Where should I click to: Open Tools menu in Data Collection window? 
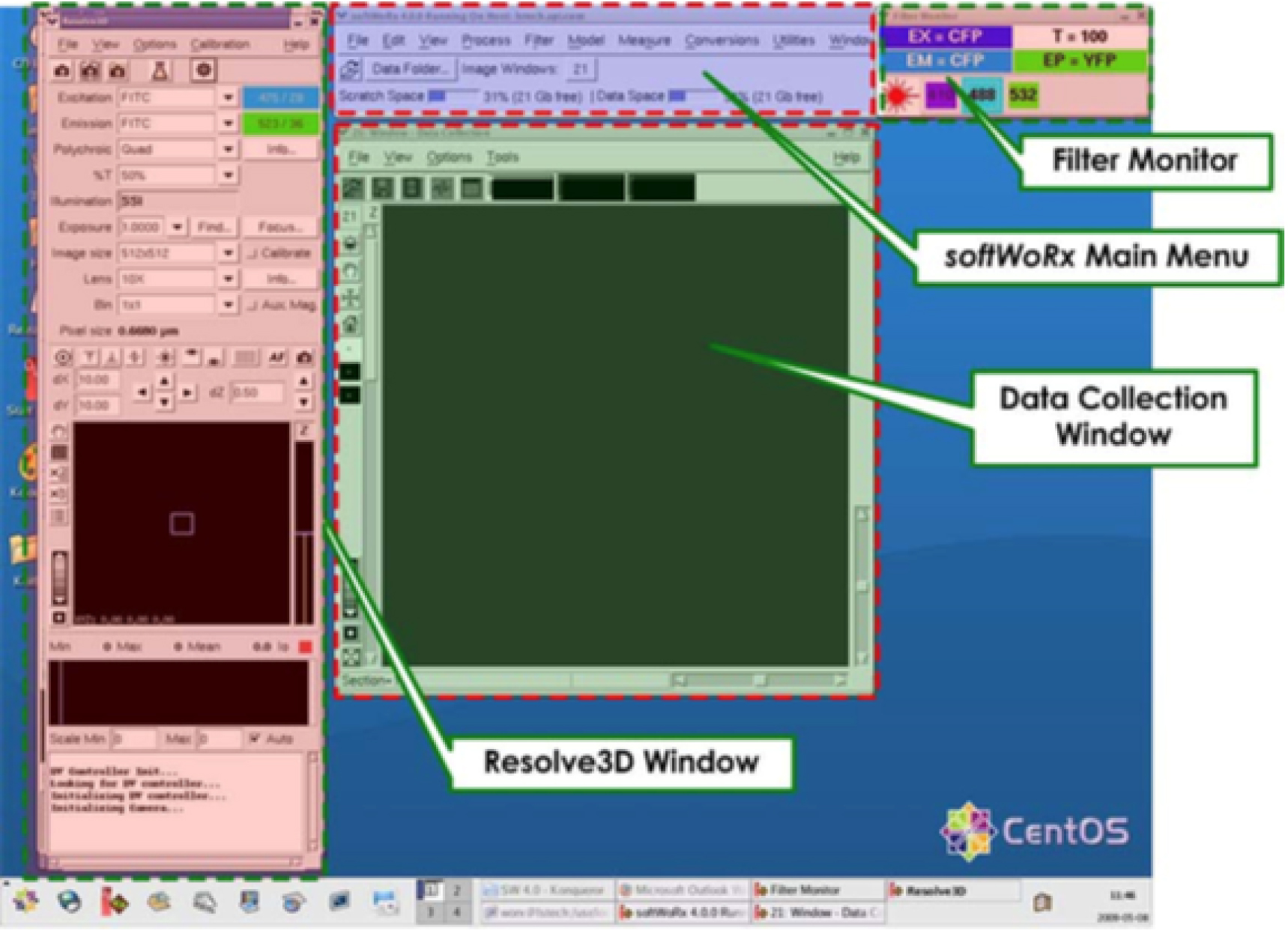(x=502, y=157)
